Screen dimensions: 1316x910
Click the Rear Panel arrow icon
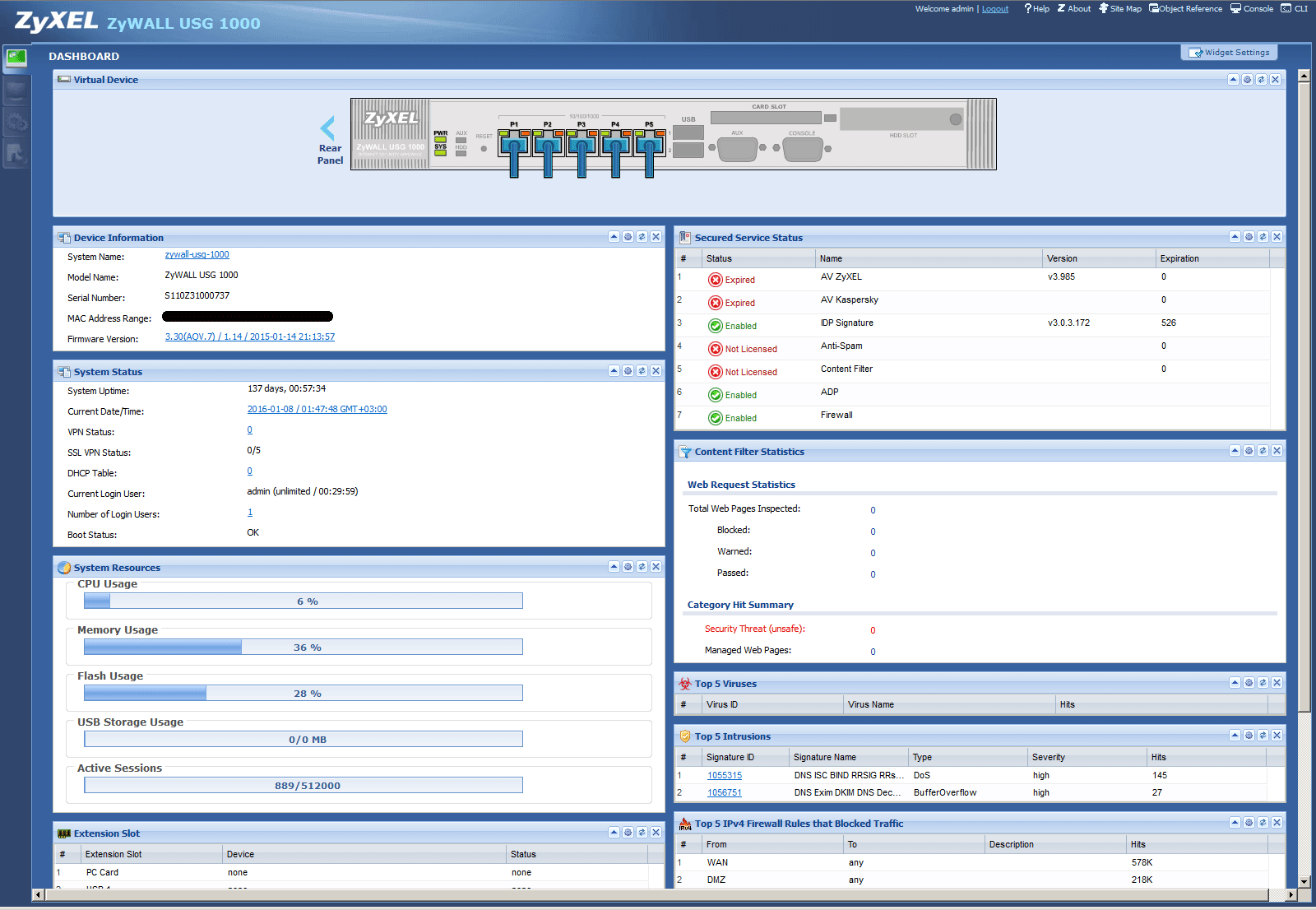[327, 128]
